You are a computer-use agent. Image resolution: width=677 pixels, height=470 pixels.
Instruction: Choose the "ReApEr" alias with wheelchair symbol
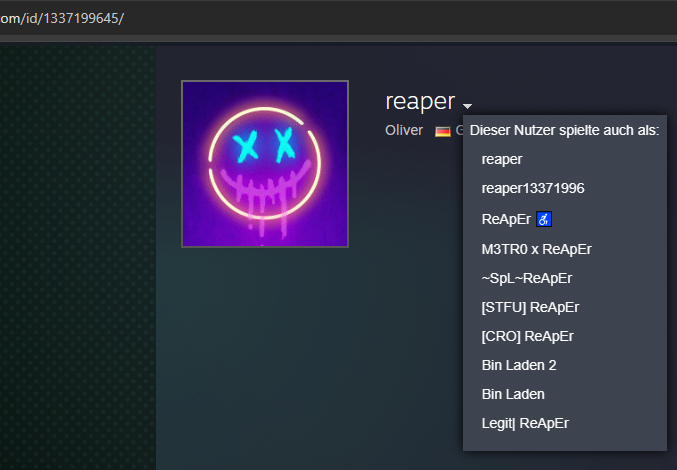point(506,218)
